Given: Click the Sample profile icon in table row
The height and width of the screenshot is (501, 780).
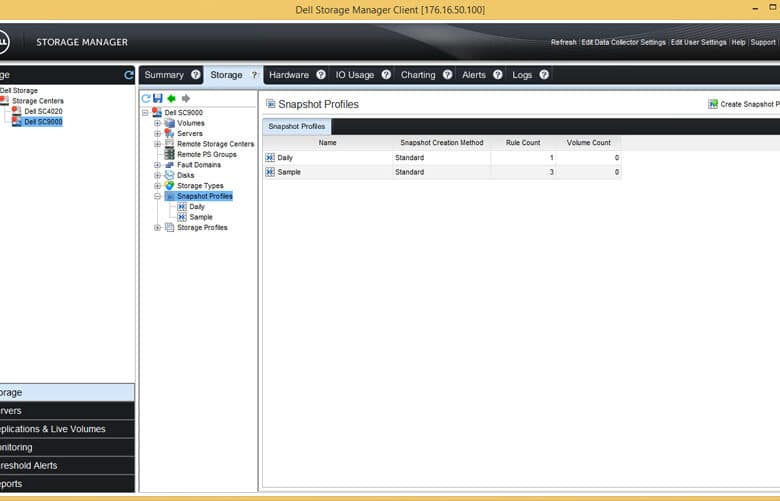Looking at the screenshot, I should 270,172.
